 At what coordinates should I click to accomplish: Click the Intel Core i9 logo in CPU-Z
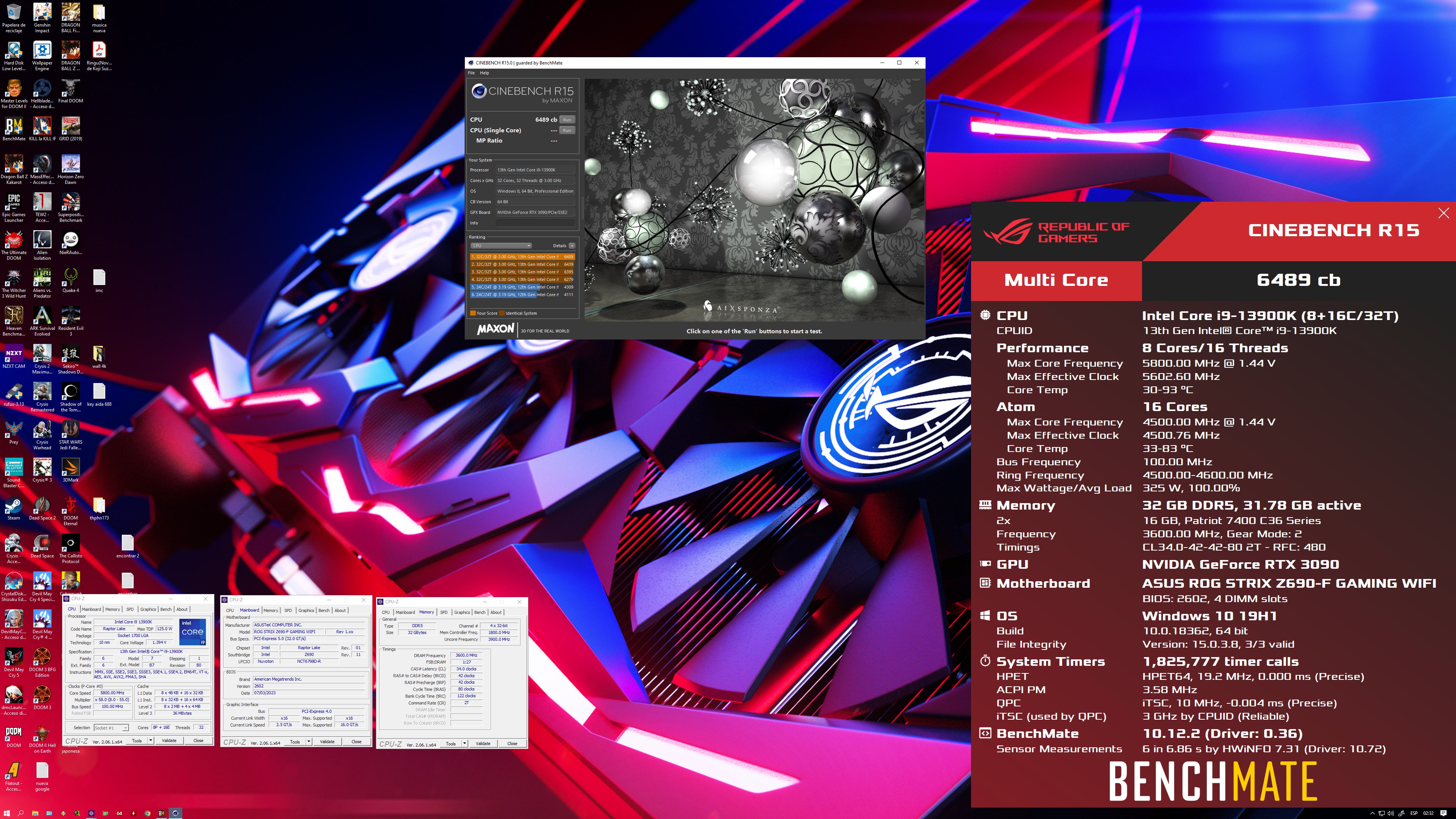click(192, 632)
